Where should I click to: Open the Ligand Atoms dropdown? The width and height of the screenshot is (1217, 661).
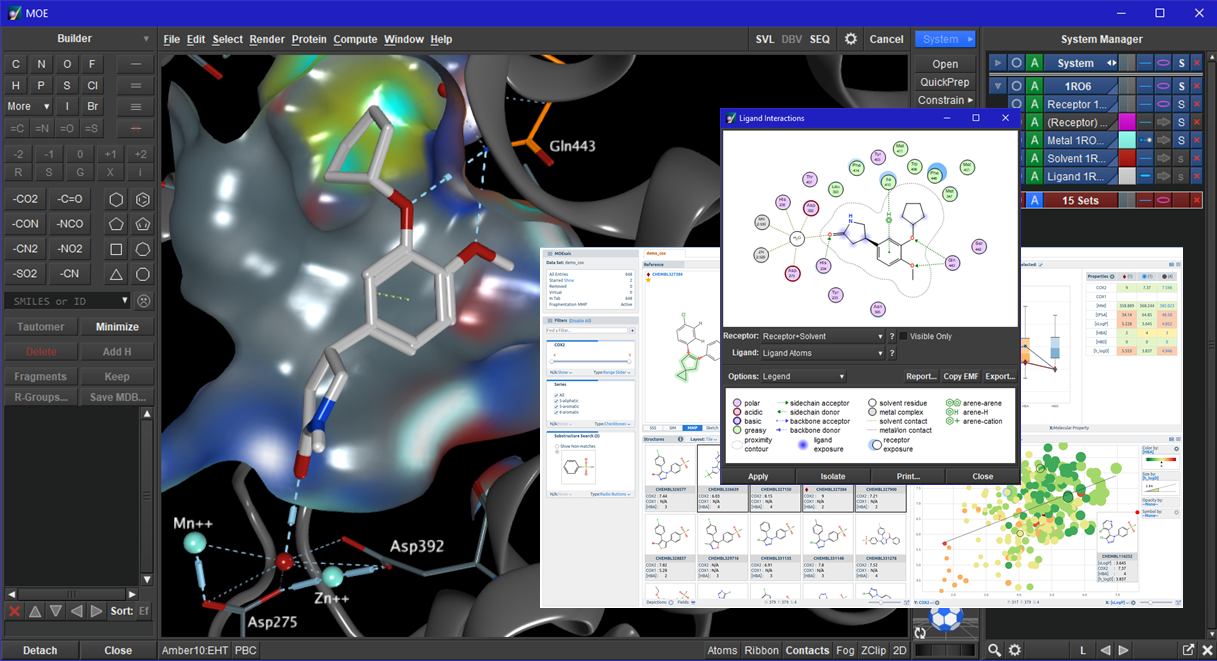[x=823, y=353]
